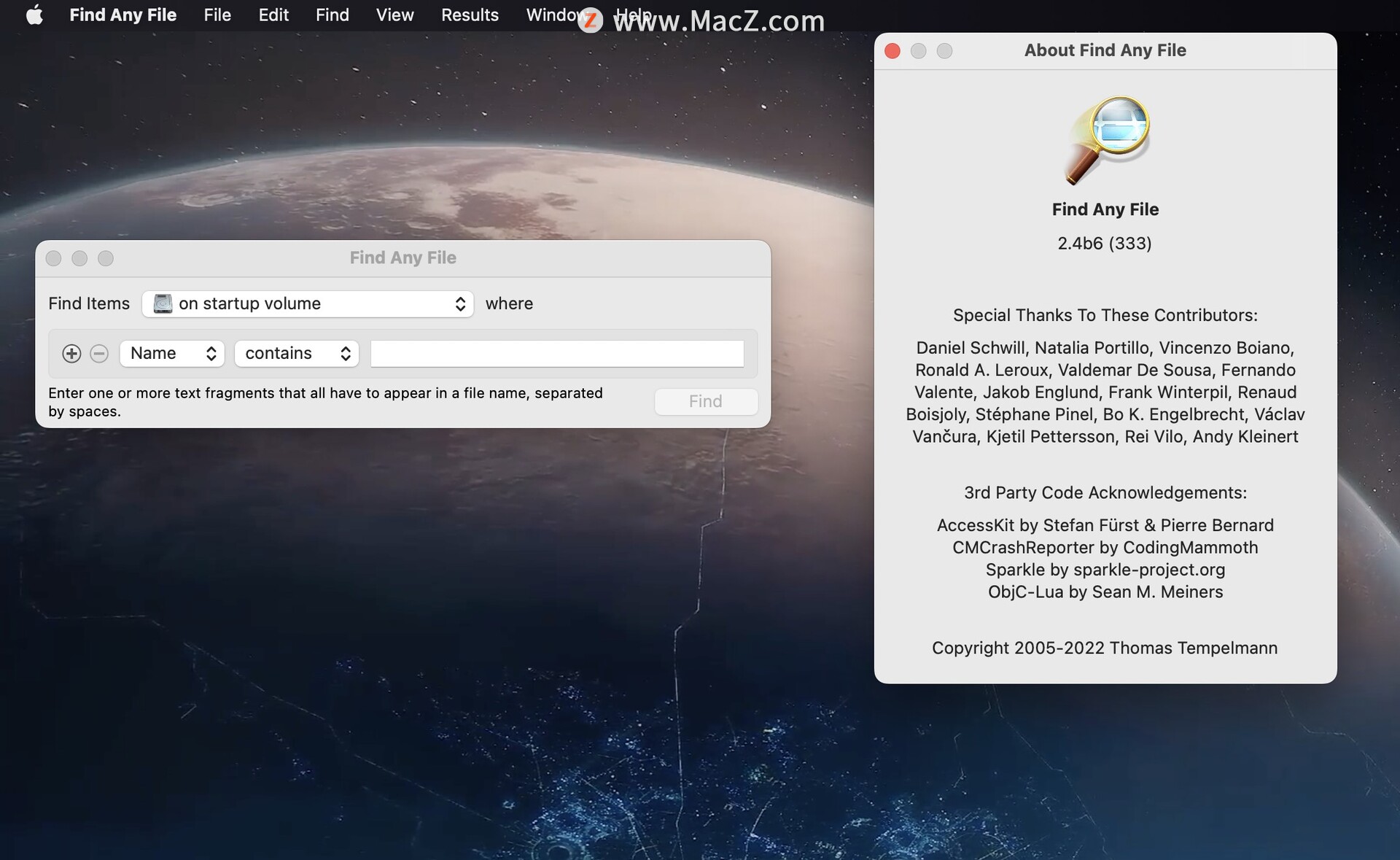The width and height of the screenshot is (1400, 860).
Task: Open the contains operator dropdown
Action: [x=297, y=354]
